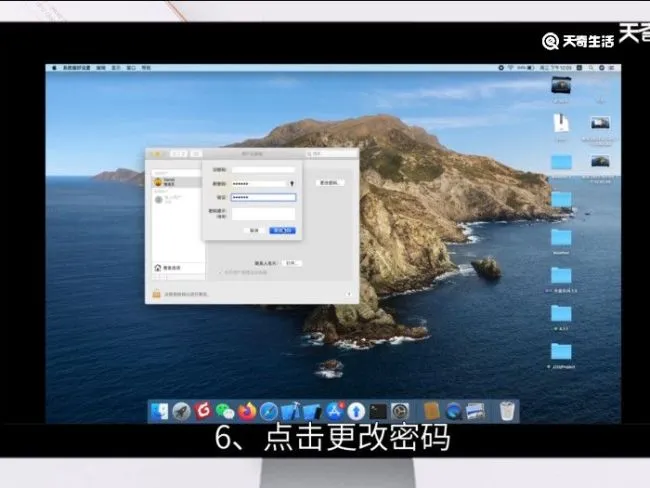Viewport: 650px width, 488px height.
Task: Open the second menu bar item 编辑
Action: (x=101, y=68)
